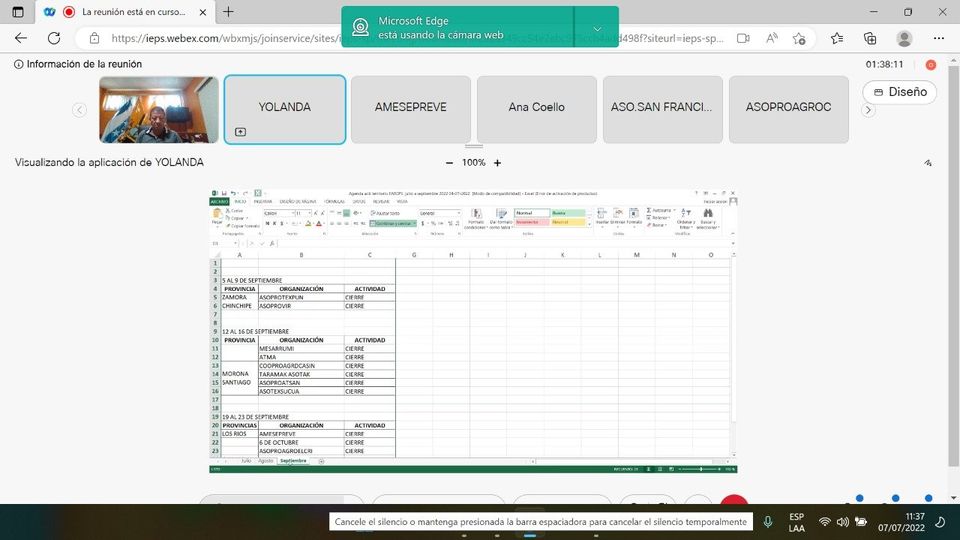The width and height of the screenshot is (960, 540).
Task: Toggle the red unmute microphone button
Action: [x=735, y=505]
